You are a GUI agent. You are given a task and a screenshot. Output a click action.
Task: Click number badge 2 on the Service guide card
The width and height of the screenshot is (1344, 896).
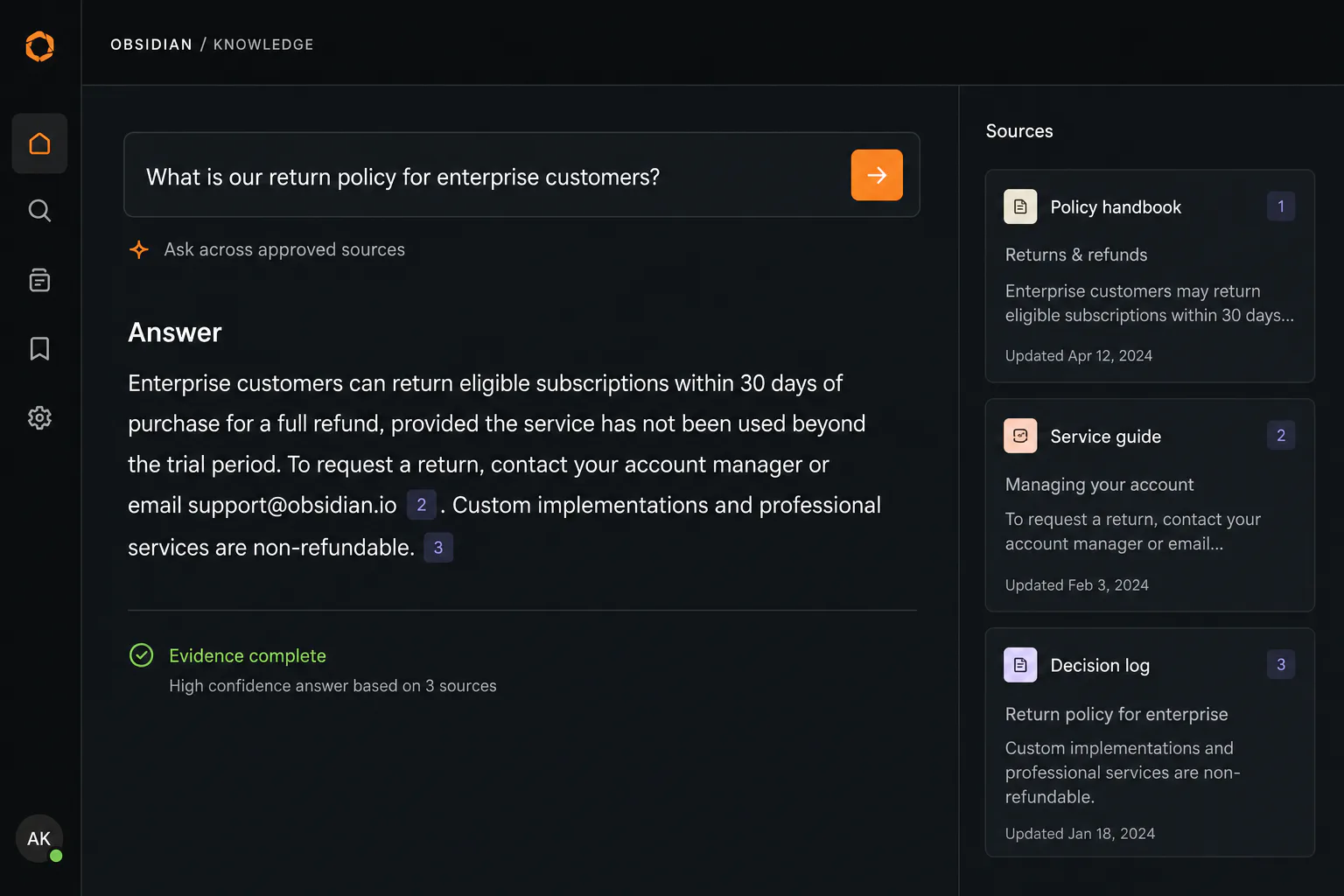1281,436
